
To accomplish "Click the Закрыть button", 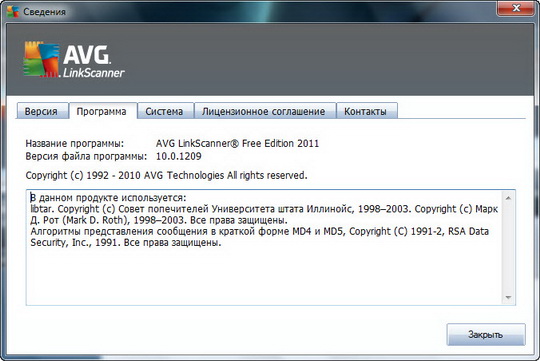I will pos(486,334).
